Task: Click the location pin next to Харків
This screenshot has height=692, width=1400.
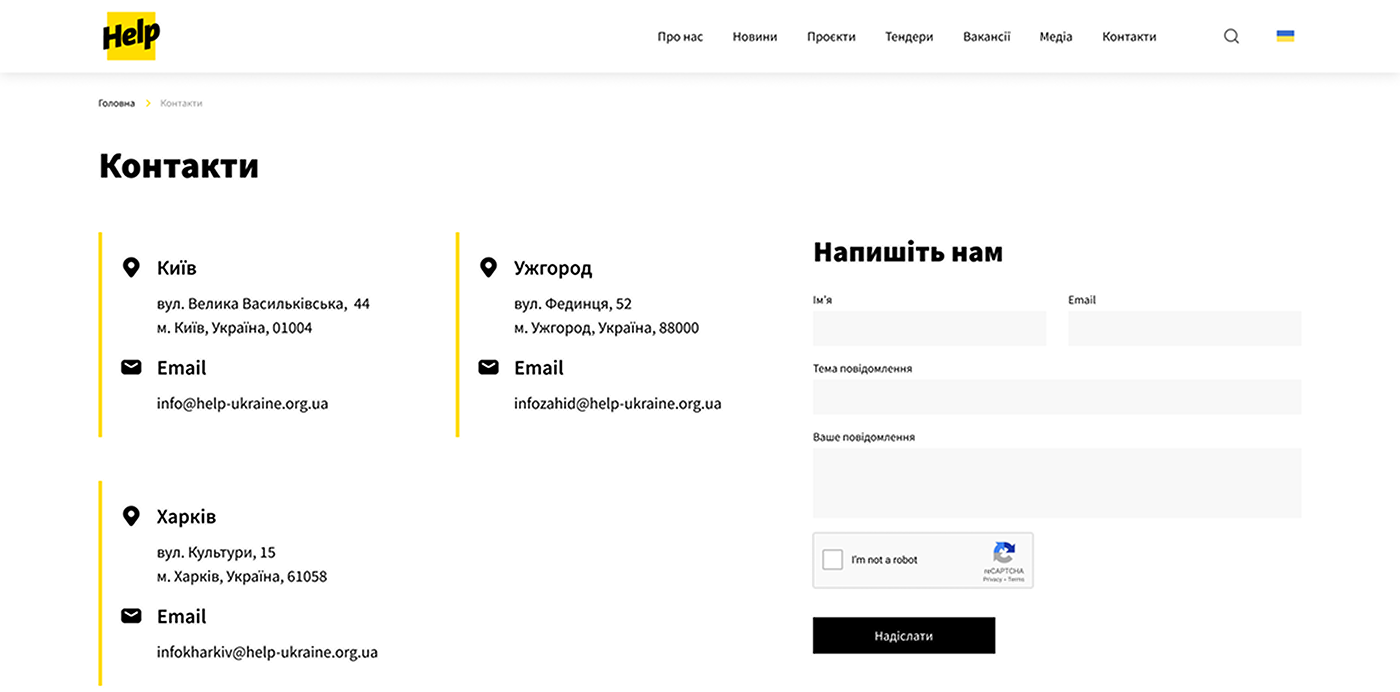Action: 130,516
